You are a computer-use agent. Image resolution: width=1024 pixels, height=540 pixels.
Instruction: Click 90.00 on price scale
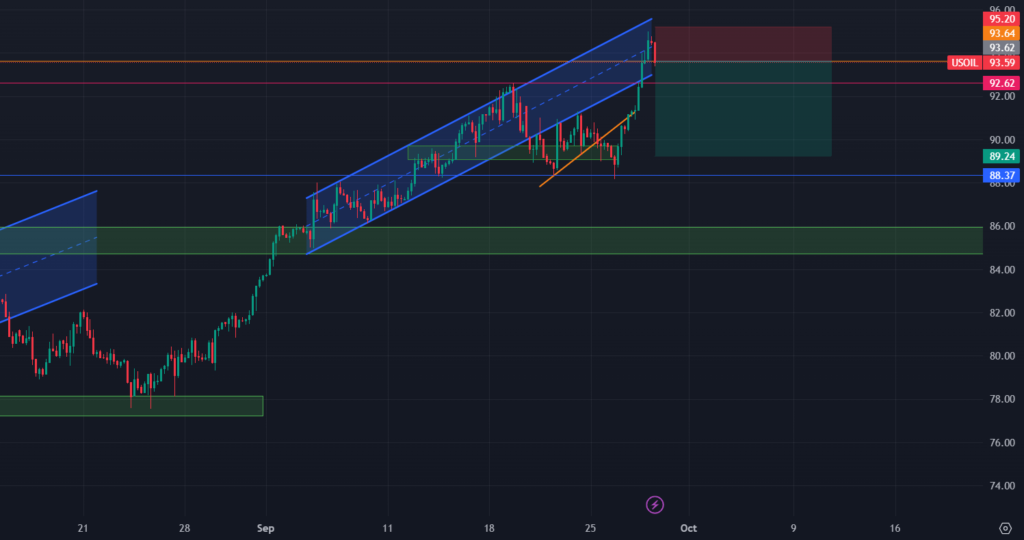pos(1002,140)
